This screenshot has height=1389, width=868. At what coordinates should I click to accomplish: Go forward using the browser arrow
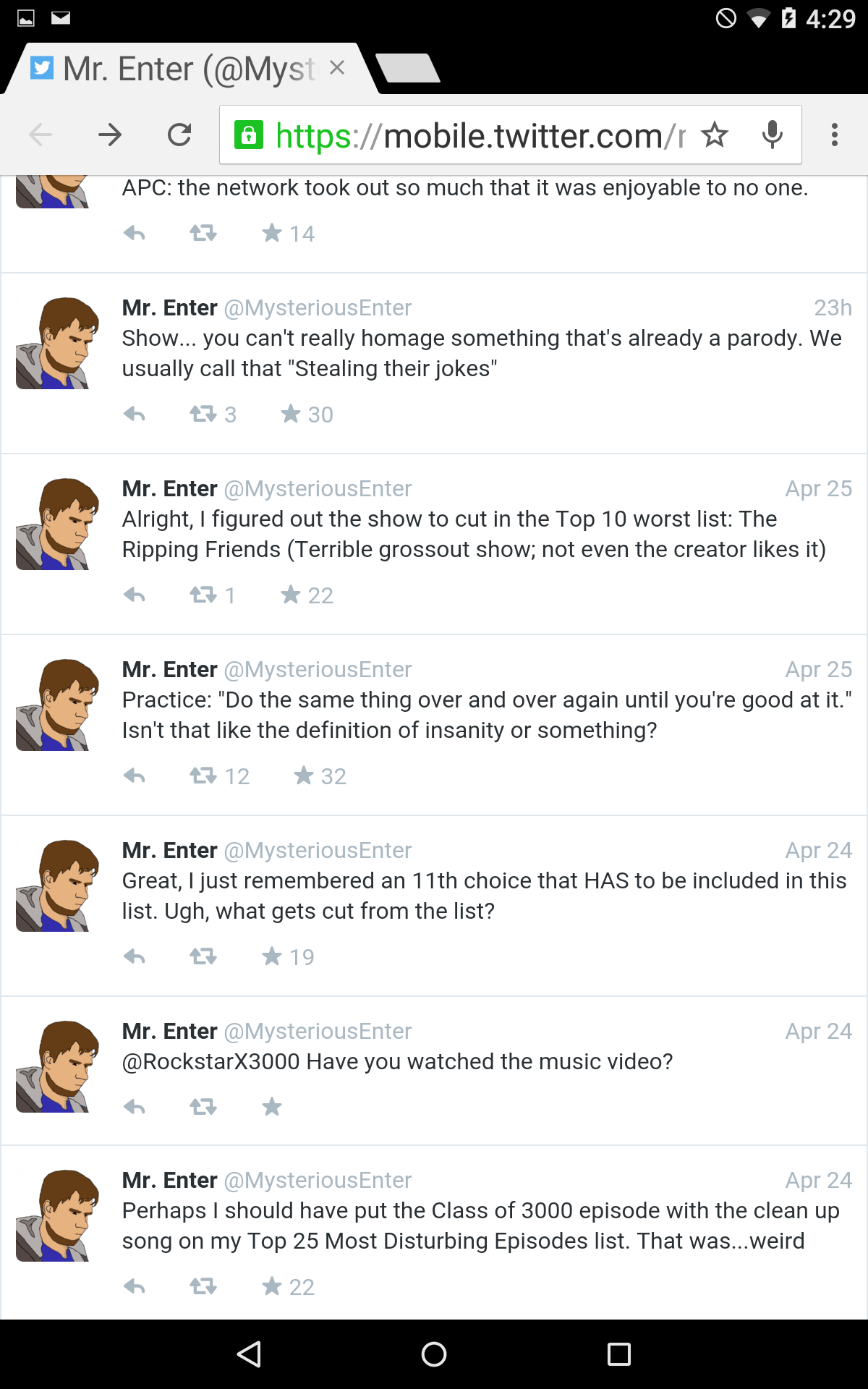[110, 135]
